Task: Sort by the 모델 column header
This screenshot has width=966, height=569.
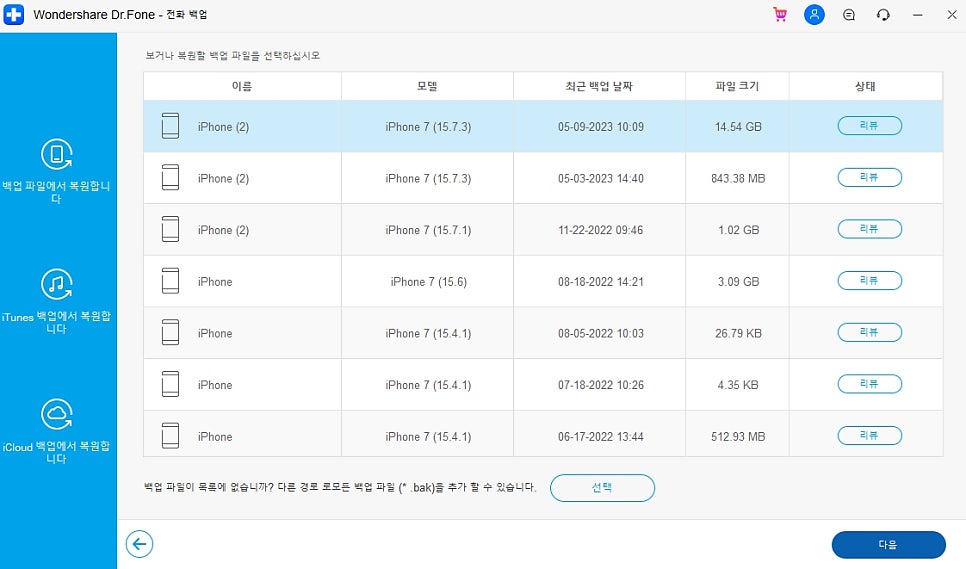Action: (427, 86)
